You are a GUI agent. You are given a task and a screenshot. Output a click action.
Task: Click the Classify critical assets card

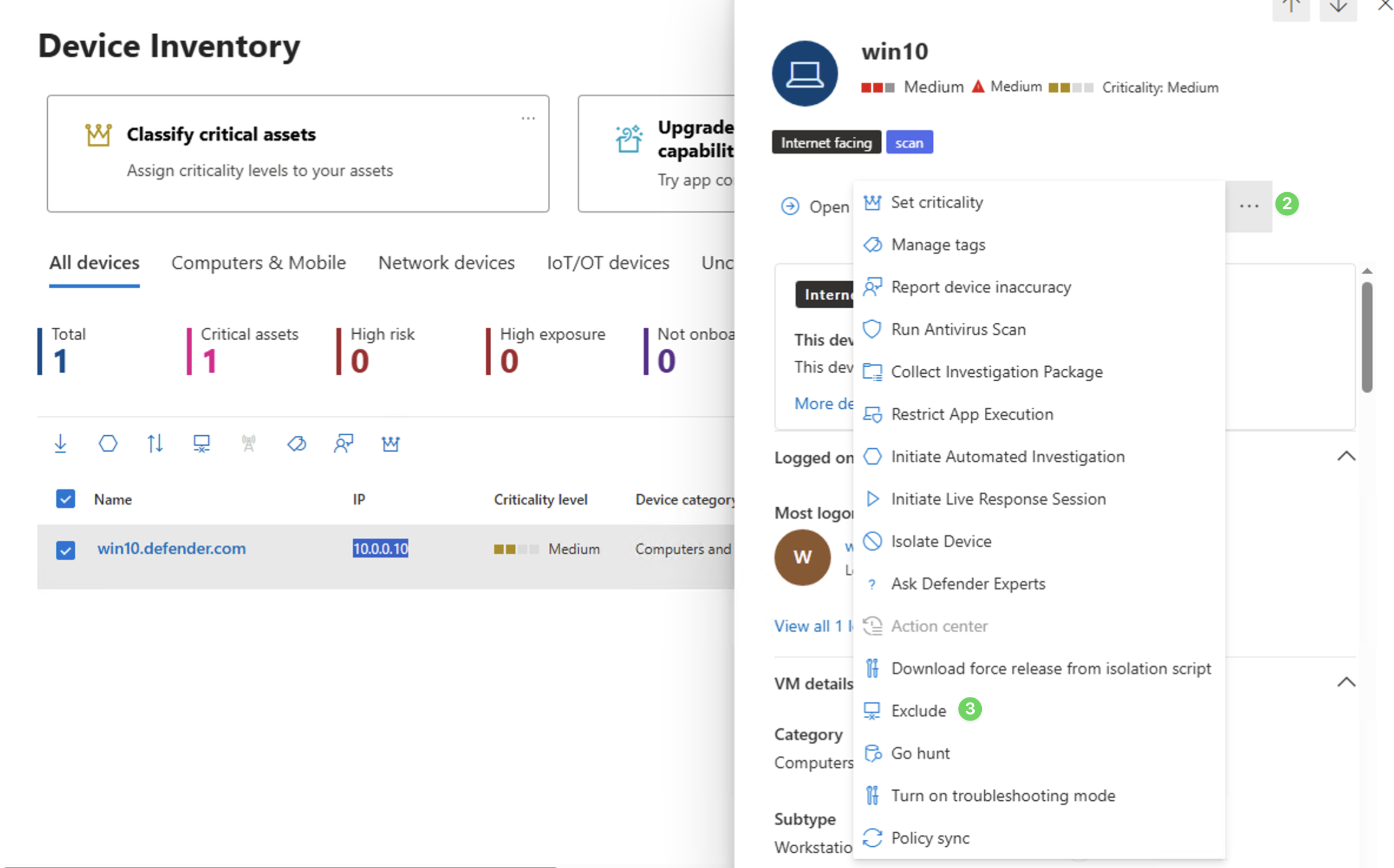[x=298, y=153]
